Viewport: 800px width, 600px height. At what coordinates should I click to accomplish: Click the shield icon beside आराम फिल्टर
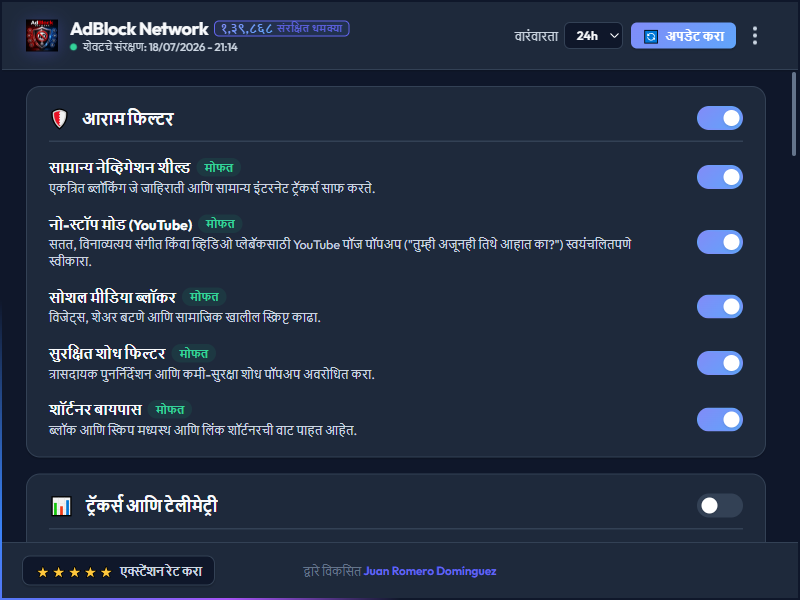point(60,119)
